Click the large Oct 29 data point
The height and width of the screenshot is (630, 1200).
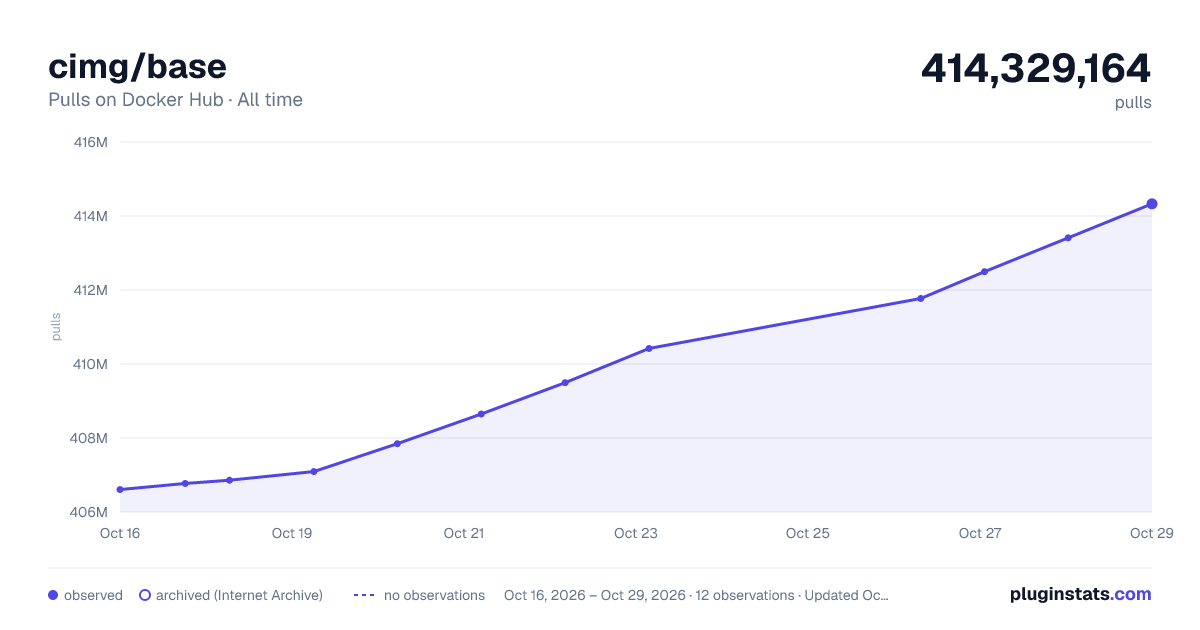[1152, 204]
